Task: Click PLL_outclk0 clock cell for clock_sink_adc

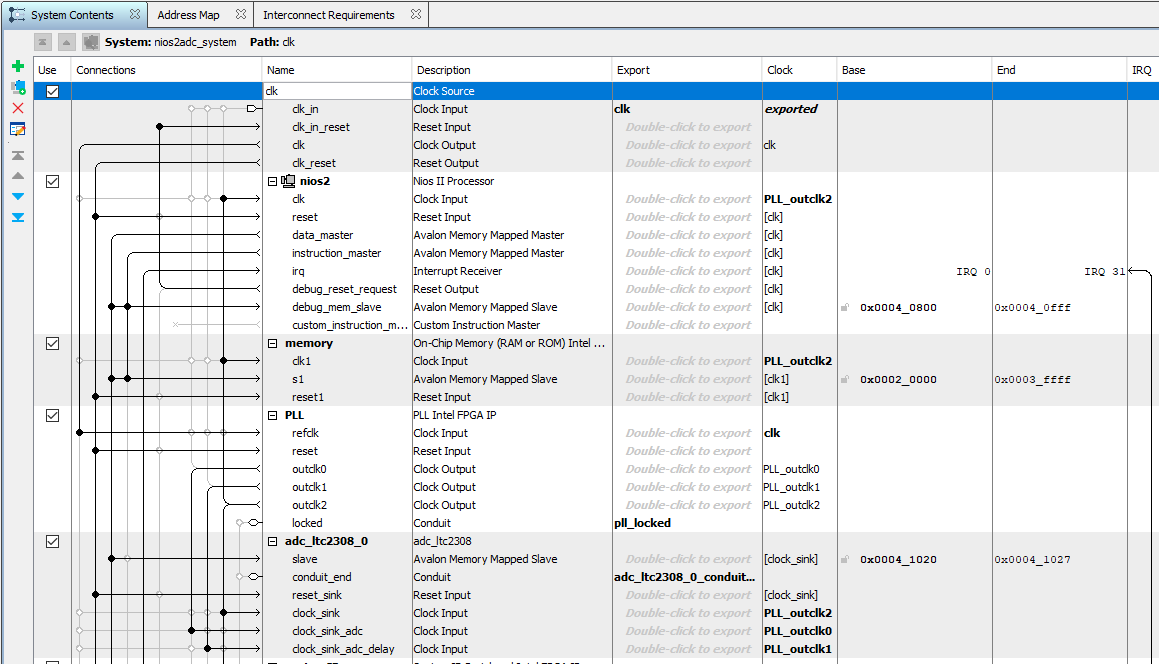Action: 798,631
